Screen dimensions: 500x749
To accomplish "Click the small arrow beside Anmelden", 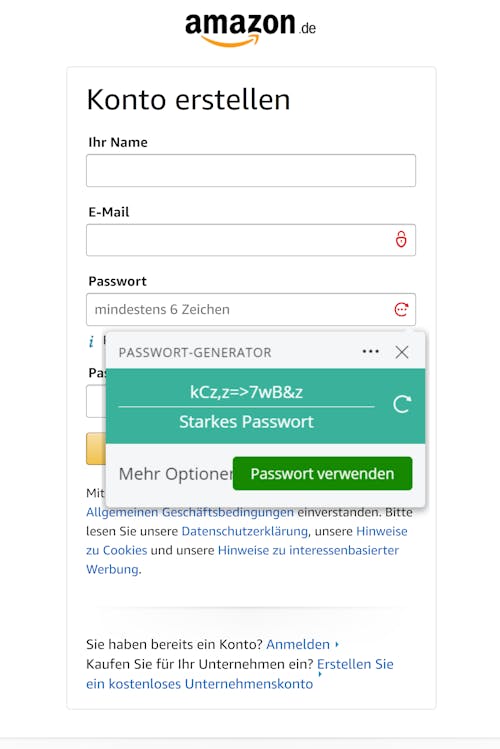I will coord(337,644).
